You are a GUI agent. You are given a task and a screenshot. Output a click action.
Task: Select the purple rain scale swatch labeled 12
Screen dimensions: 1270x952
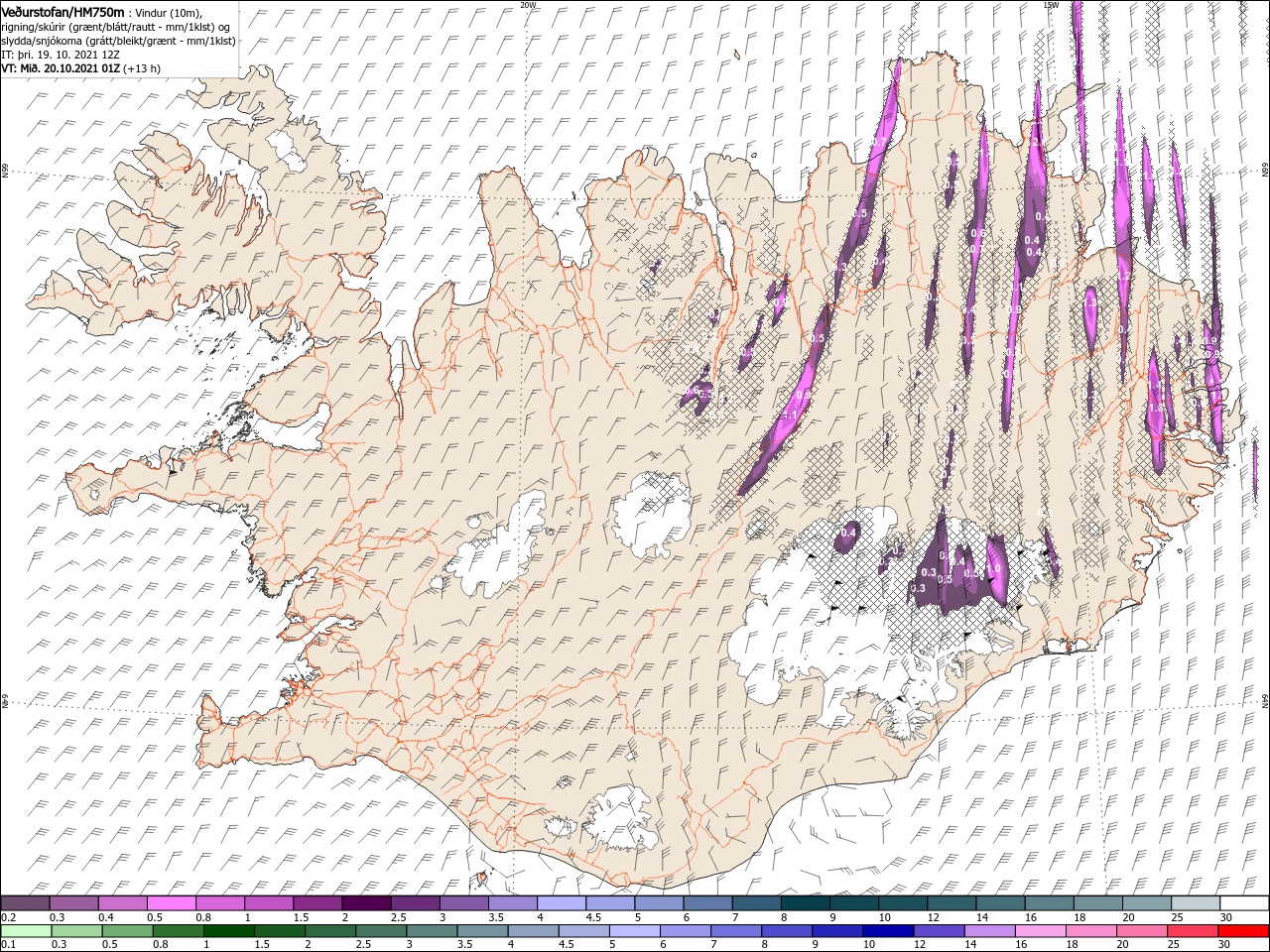pyautogui.click(x=940, y=931)
